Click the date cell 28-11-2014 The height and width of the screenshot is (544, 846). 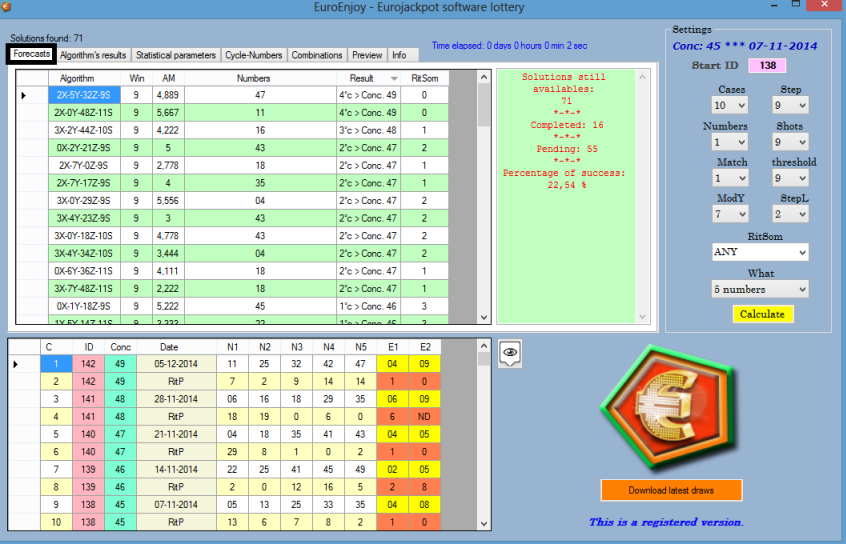coord(176,399)
